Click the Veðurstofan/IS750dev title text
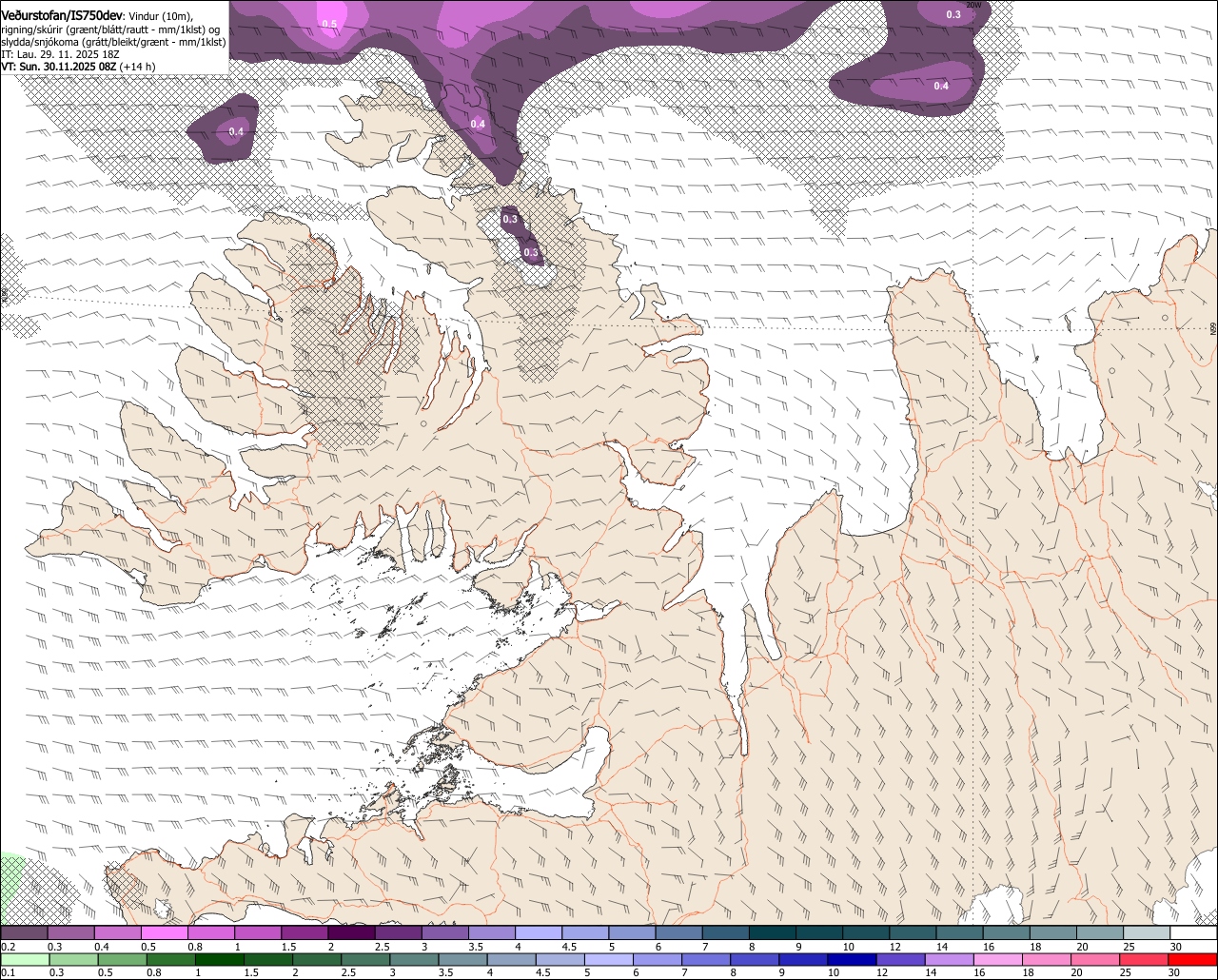The image size is (1218, 980). click(62, 16)
